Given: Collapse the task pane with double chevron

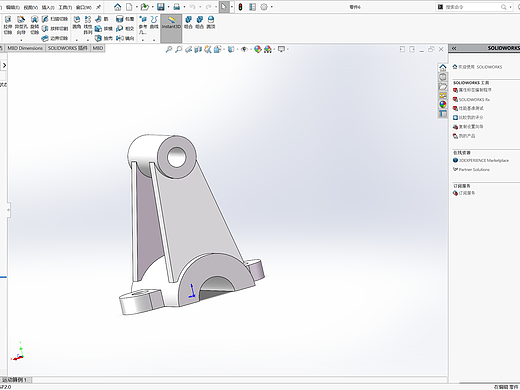Looking at the screenshot, I should coord(454,48).
